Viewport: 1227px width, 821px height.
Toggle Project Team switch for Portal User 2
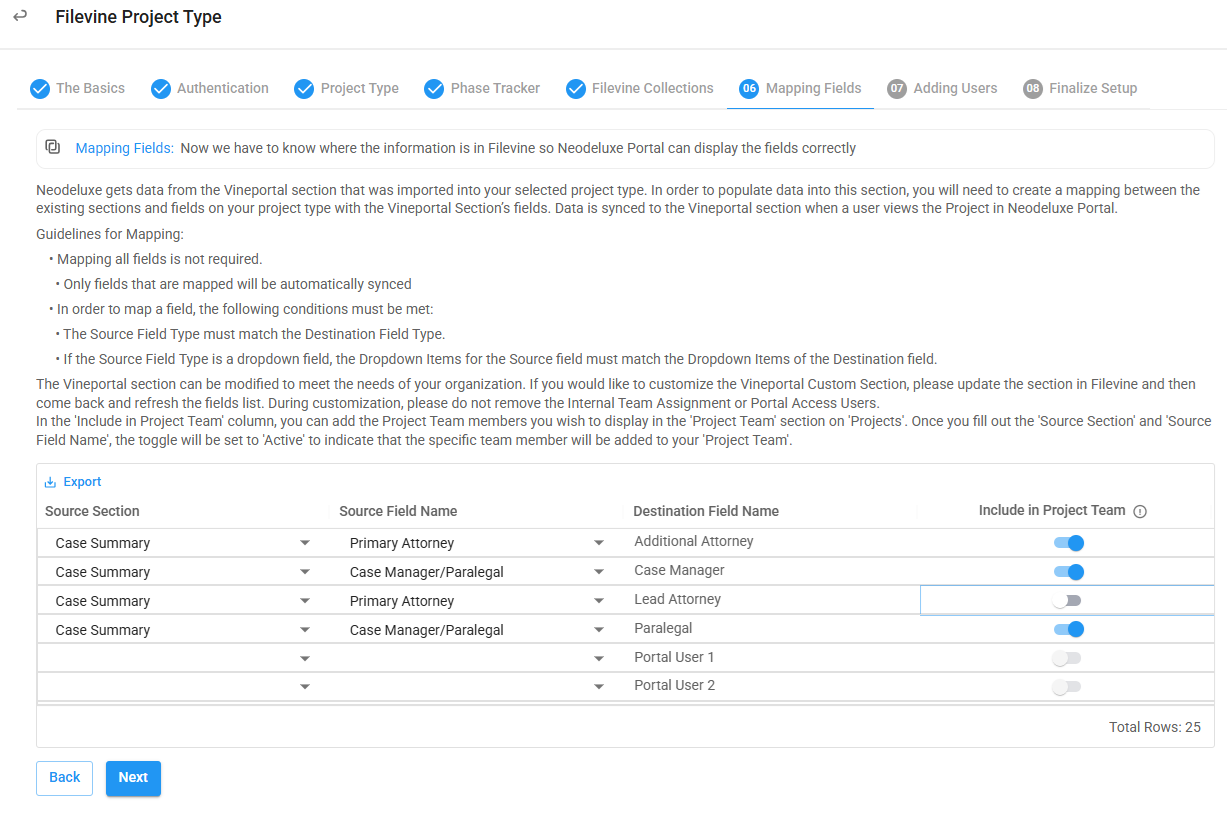click(1067, 687)
